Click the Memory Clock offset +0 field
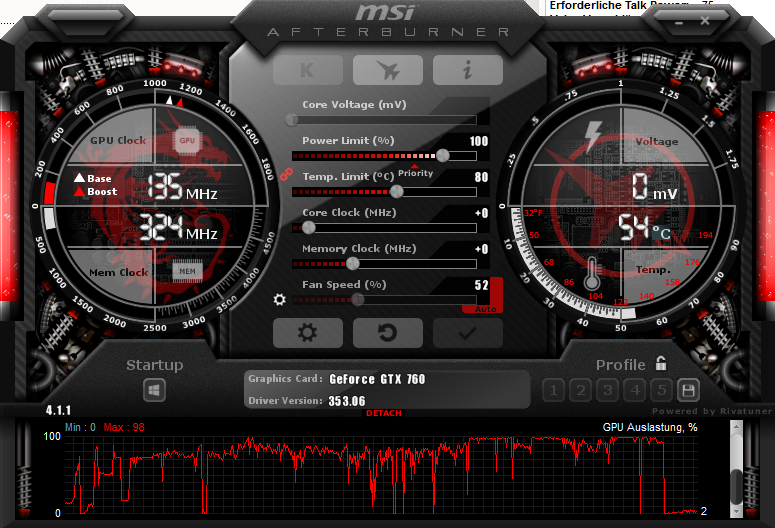 481,249
